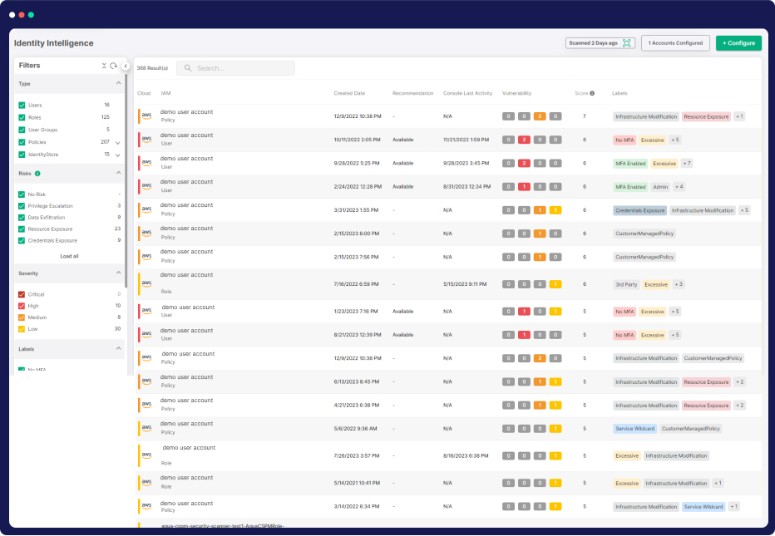
Task: Toggle the Privilege Escalation risk checkbox
Action: tap(22, 205)
